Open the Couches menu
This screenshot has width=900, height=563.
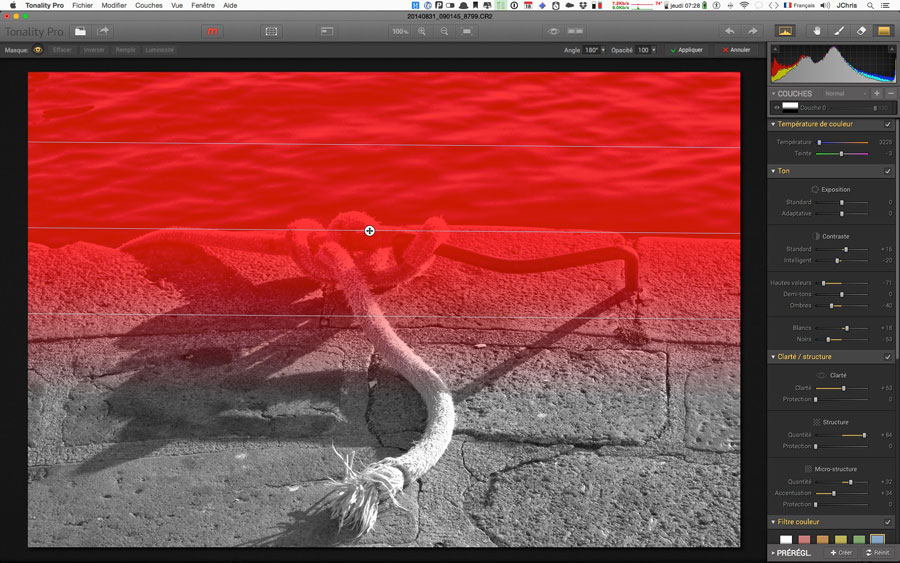[x=148, y=5]
